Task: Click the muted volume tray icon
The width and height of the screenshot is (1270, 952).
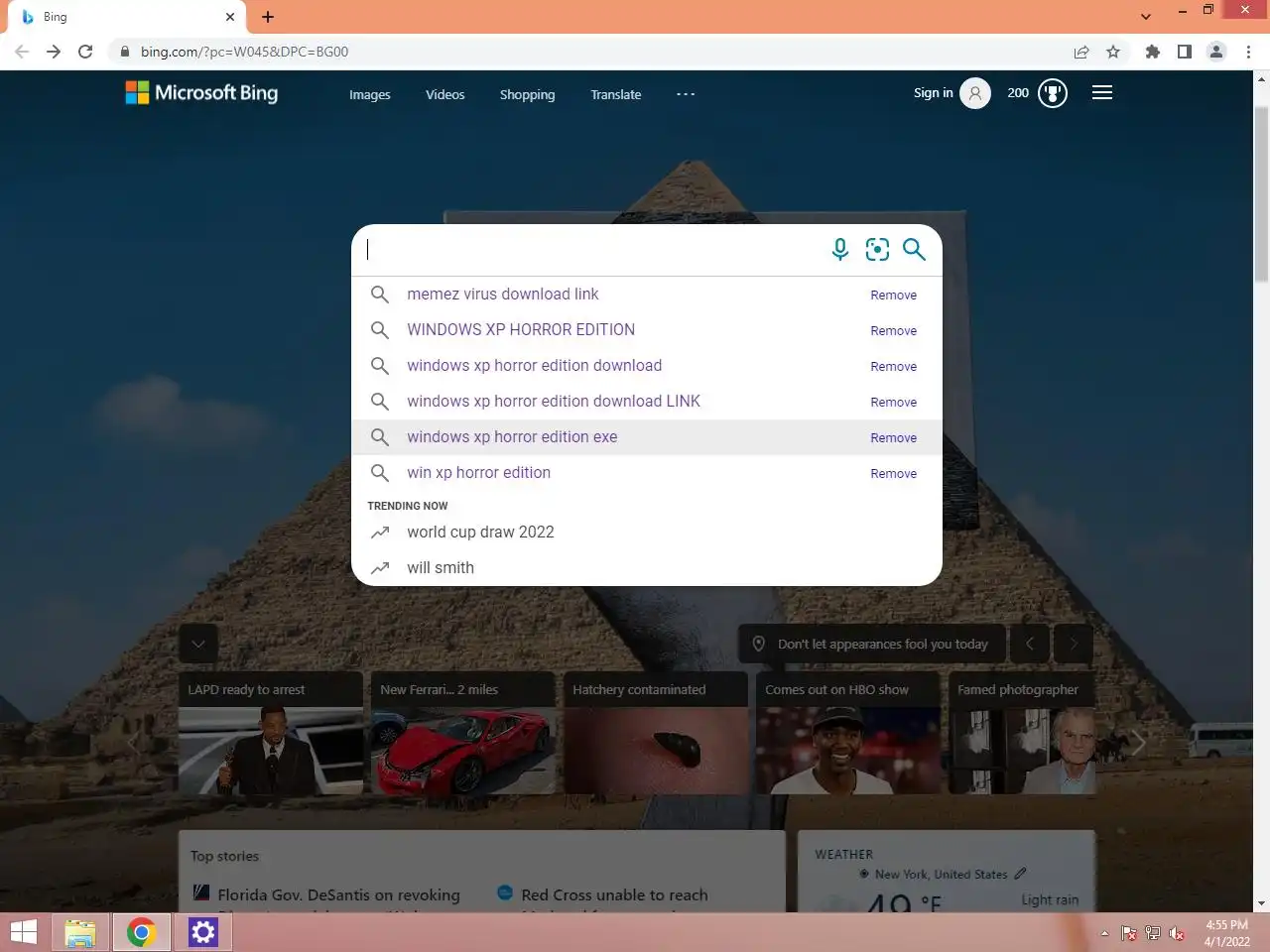Action: (1177, 933)
